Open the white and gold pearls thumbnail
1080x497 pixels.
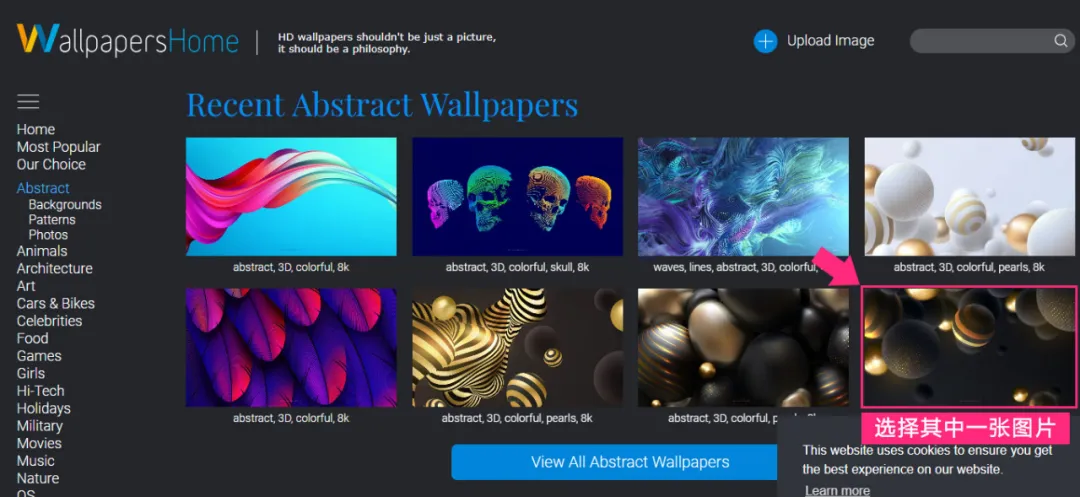[x=970, y=197]
